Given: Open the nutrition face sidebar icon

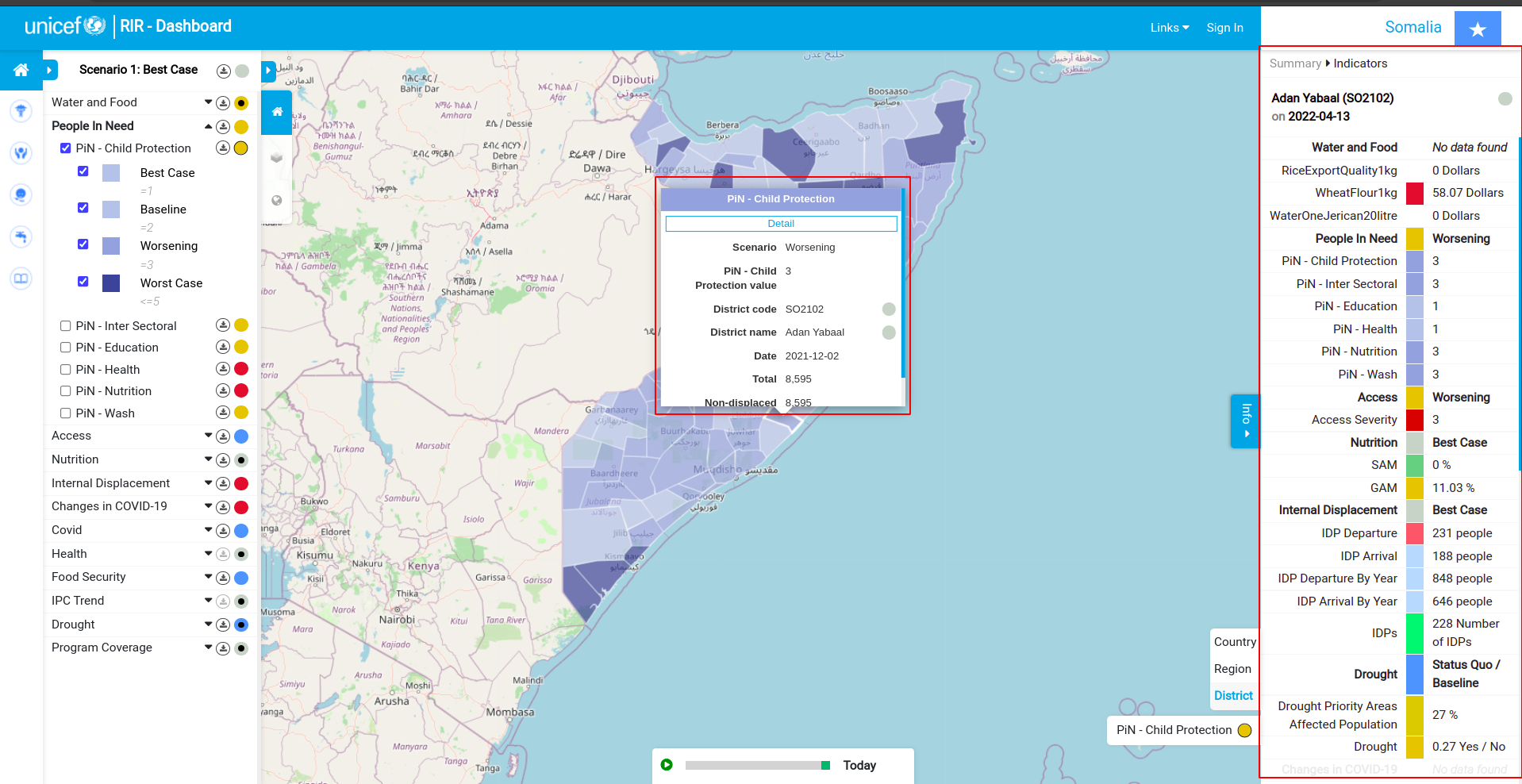Looking at the screenshot, I should [21, 194].
